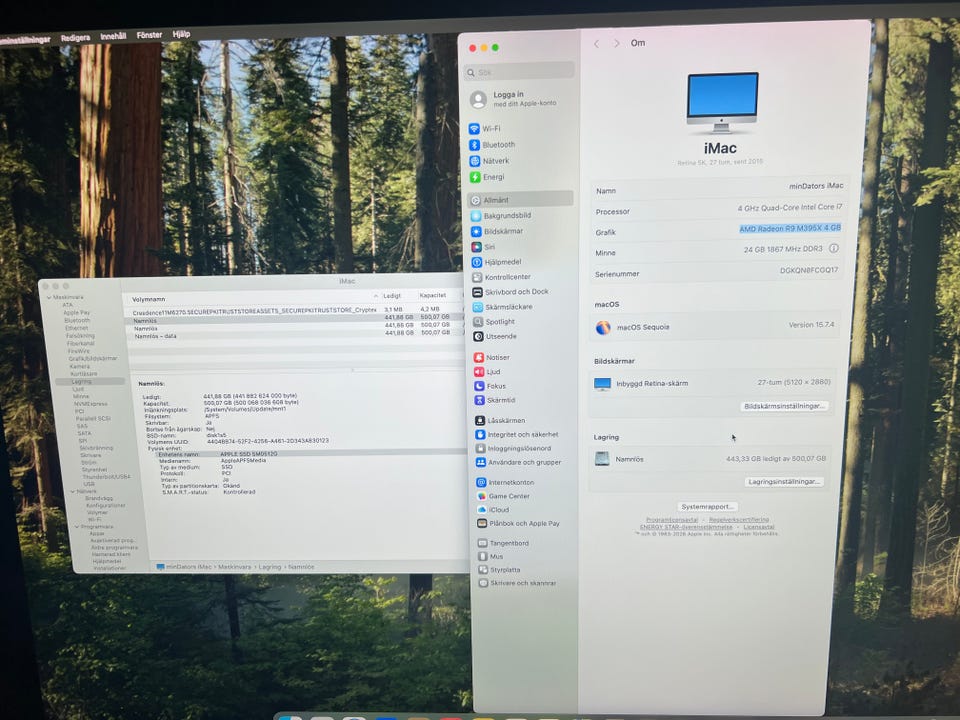Image resolution: width=960 pixels, height=720 pixels.
Task: Open the Innehåll menu
Action: coord(113,36)
